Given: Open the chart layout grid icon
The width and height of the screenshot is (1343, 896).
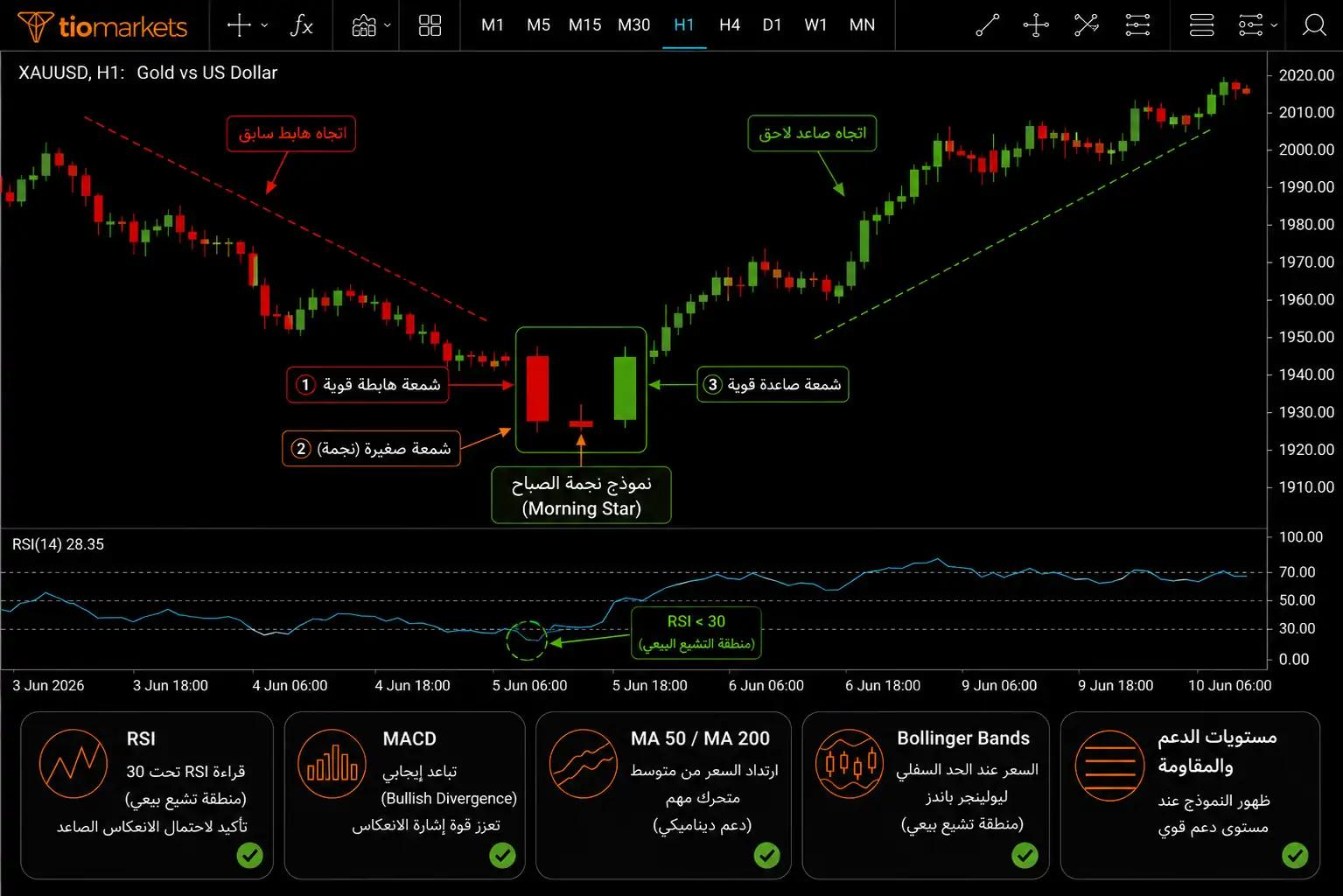Looking at the screenshot, I should 430,25.
